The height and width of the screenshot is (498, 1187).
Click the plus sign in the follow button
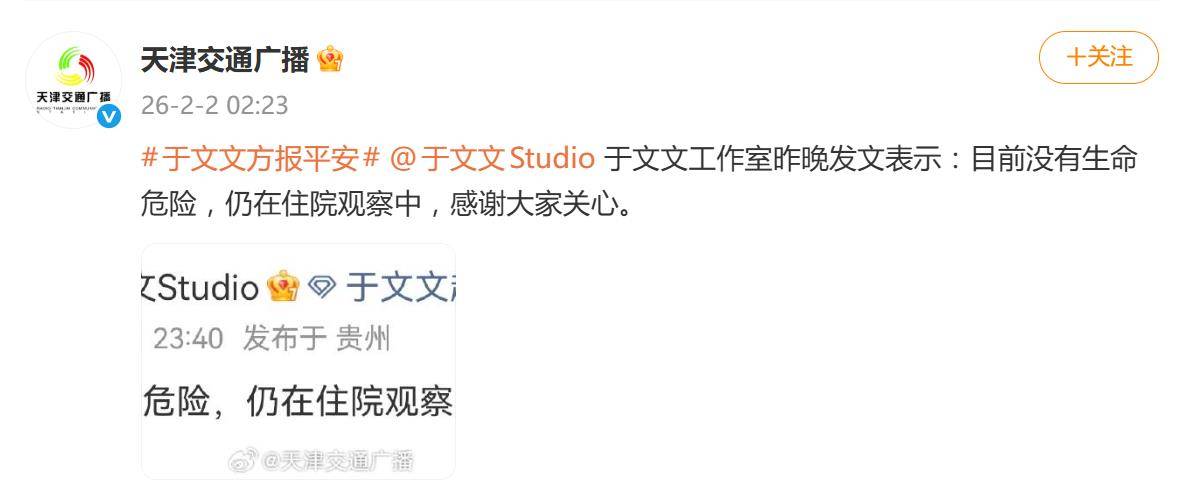click(1076, 58)
